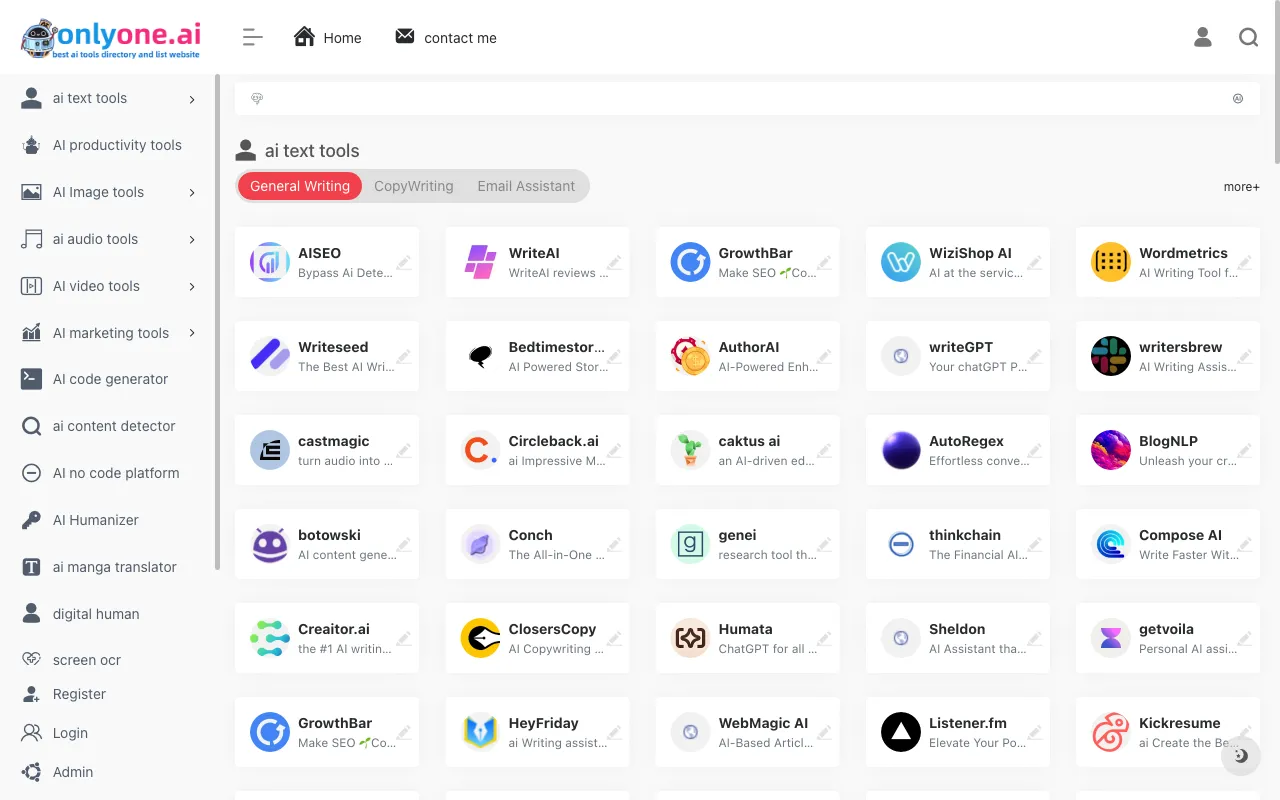
Task: Open the AuthorAI logo
Action: click(x=690, y=356)
